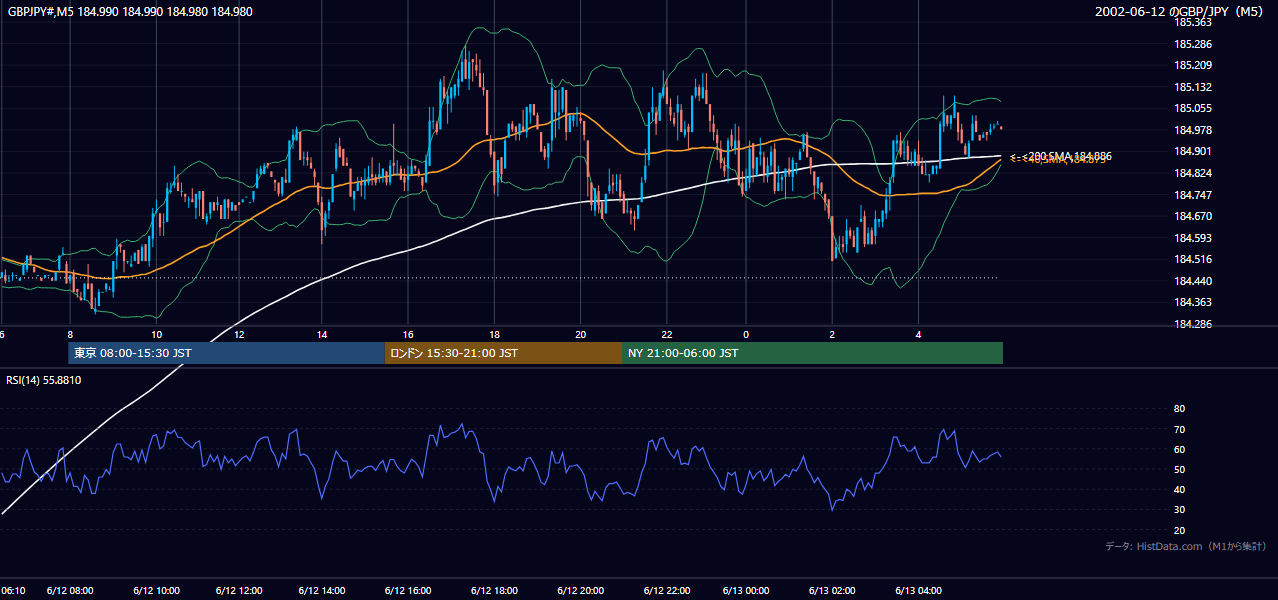Screen dimensions: 1278x600
Task: Click price level 185.286 on the axis
Action: [1193, 44]
